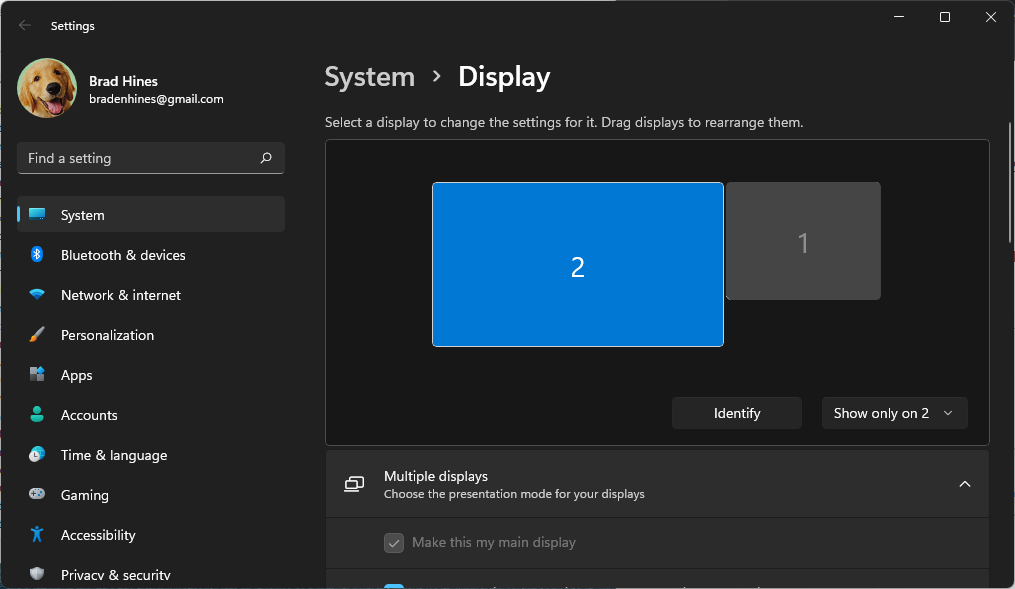This screenshot has height=589, width=1015.
Task: Click the magnifier icon in search box
Action: (266, 158)
